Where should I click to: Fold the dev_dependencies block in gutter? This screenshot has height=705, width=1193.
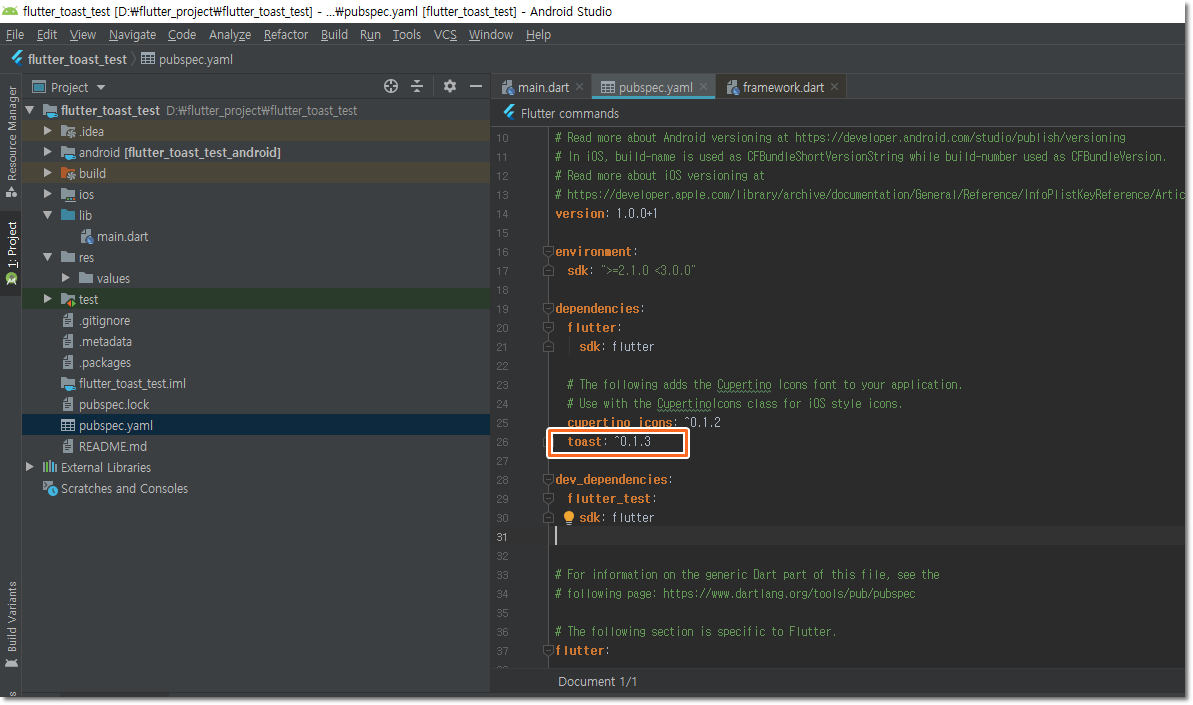[x=548, y=479]
